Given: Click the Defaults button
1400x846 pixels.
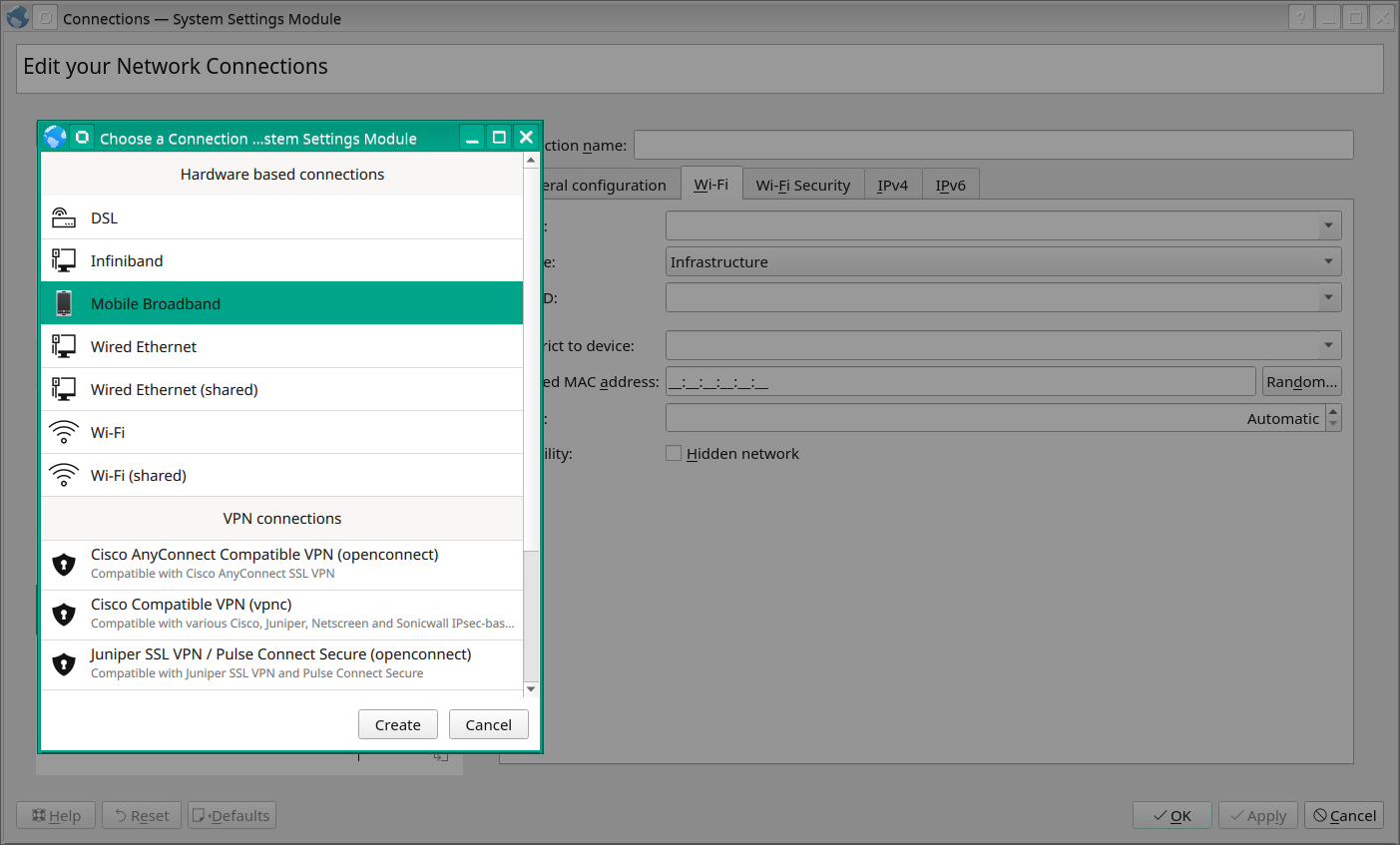Looking at the screenshot, I should [233, 815].
